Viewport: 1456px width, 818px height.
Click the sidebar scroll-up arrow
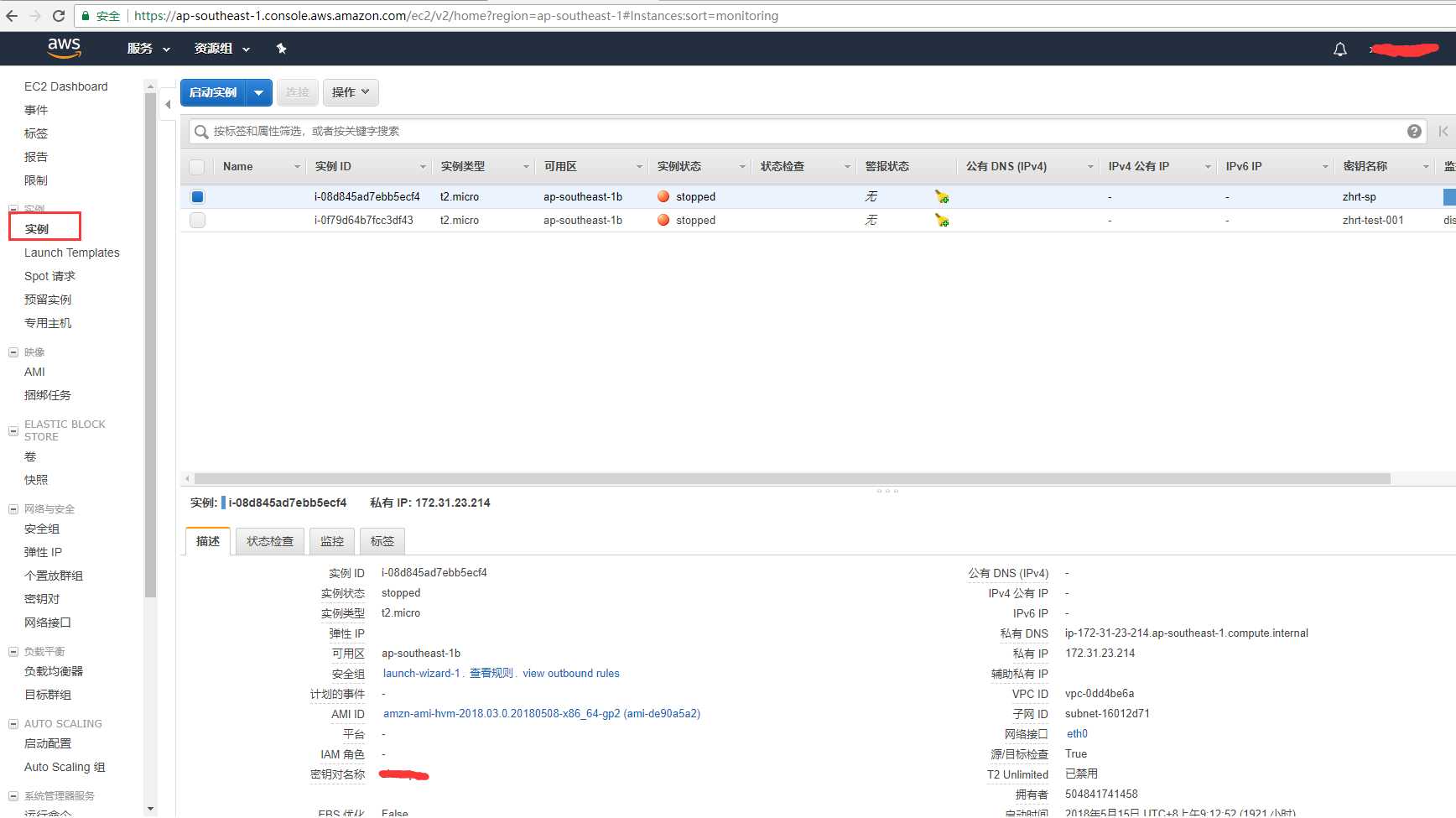click(150, 86)
